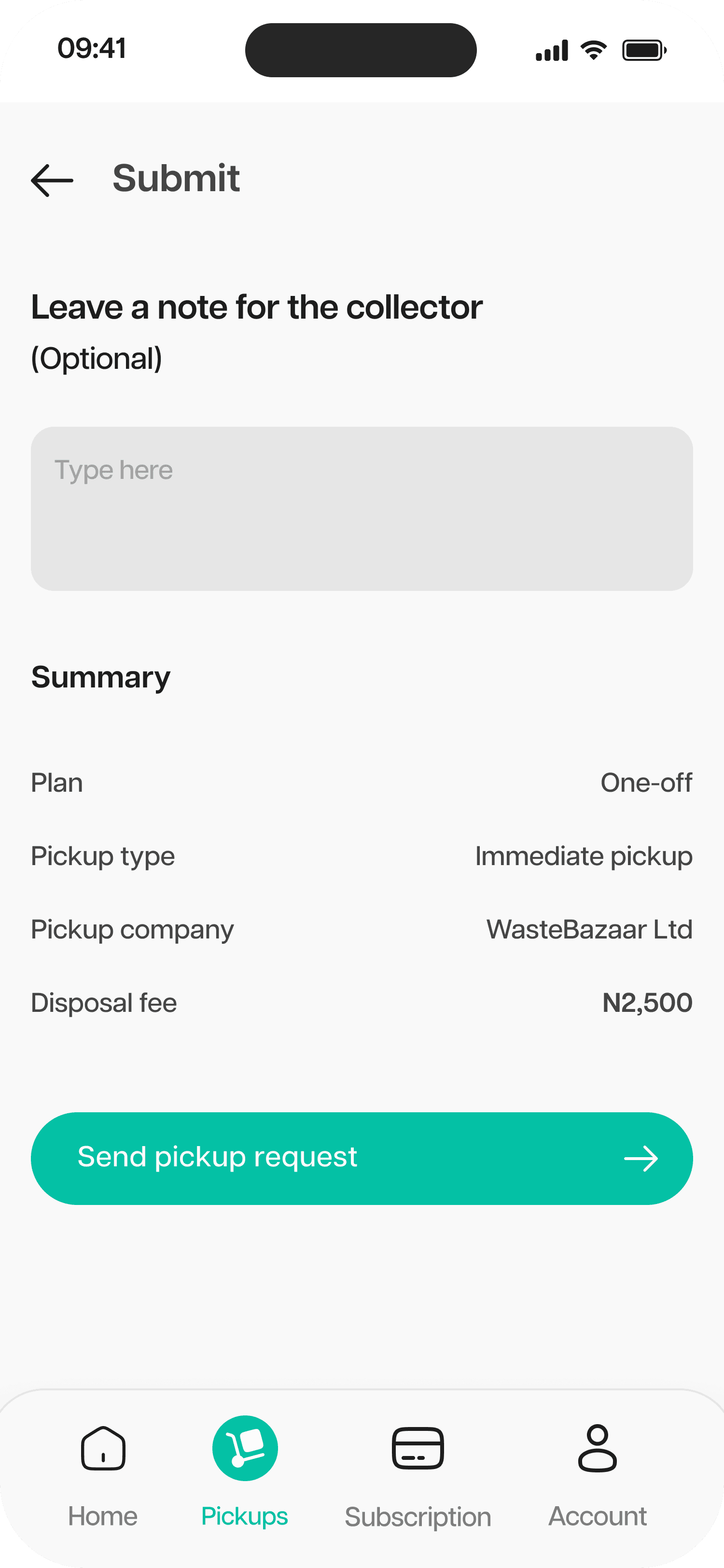Click the N2,500 disposal fee amount

coord(647,1003)
